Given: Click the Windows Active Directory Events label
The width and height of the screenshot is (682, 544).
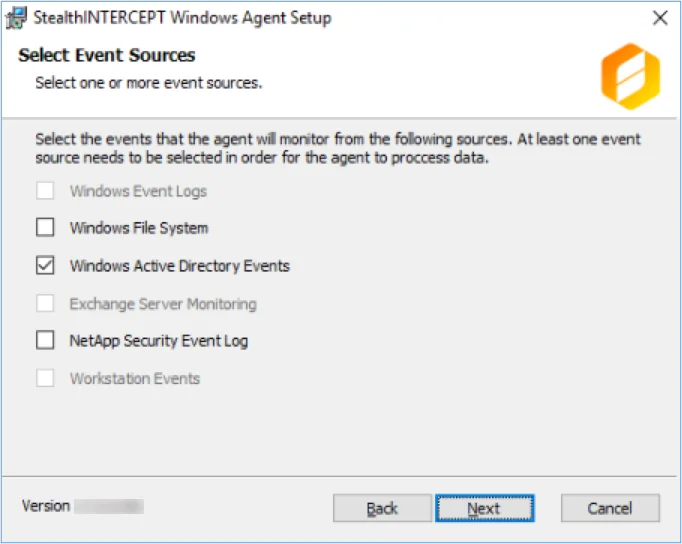Looking at the screenshot, I should coord(180,266).
